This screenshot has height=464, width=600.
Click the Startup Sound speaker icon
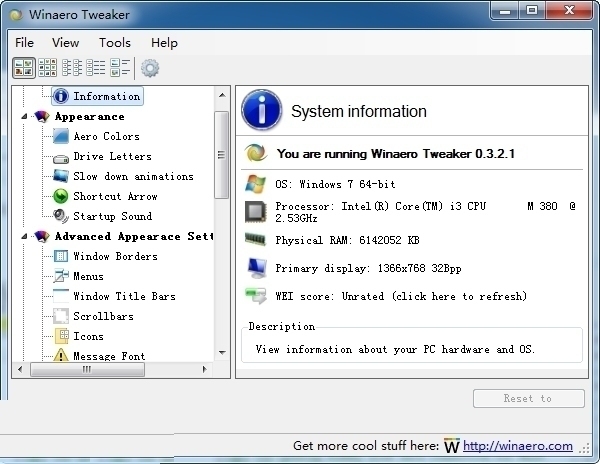click(x=61, y=216)
